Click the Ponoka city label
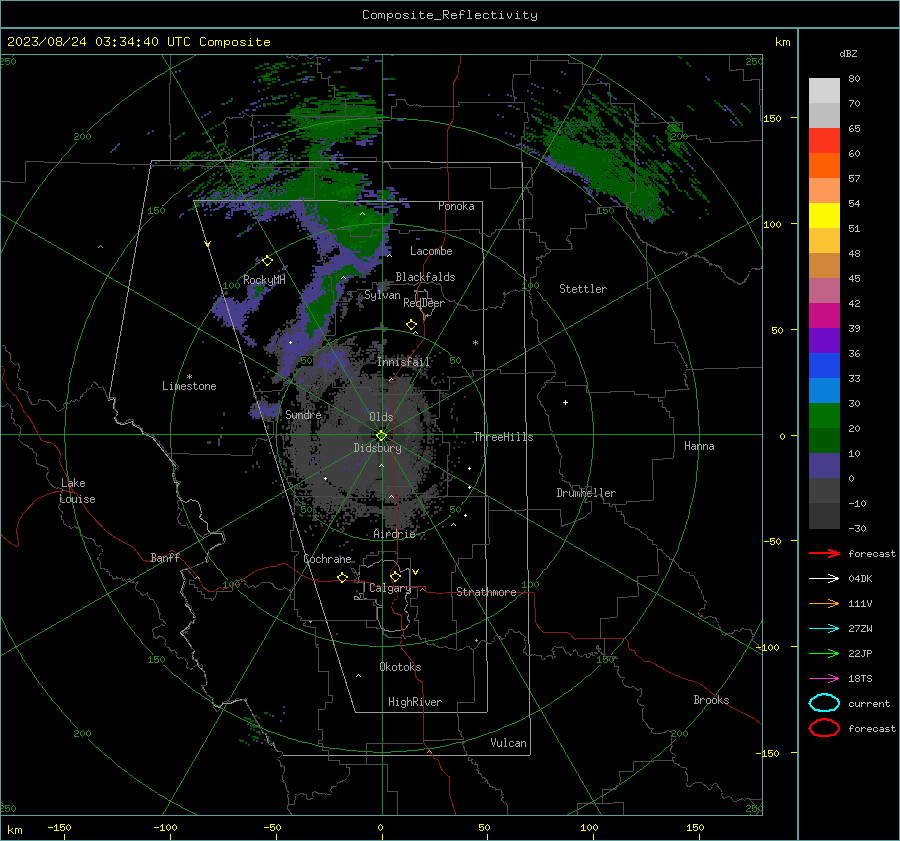Image resolution: width=900 pixels, height=841 pixels. pyautogui.click(x=456, y=206)
